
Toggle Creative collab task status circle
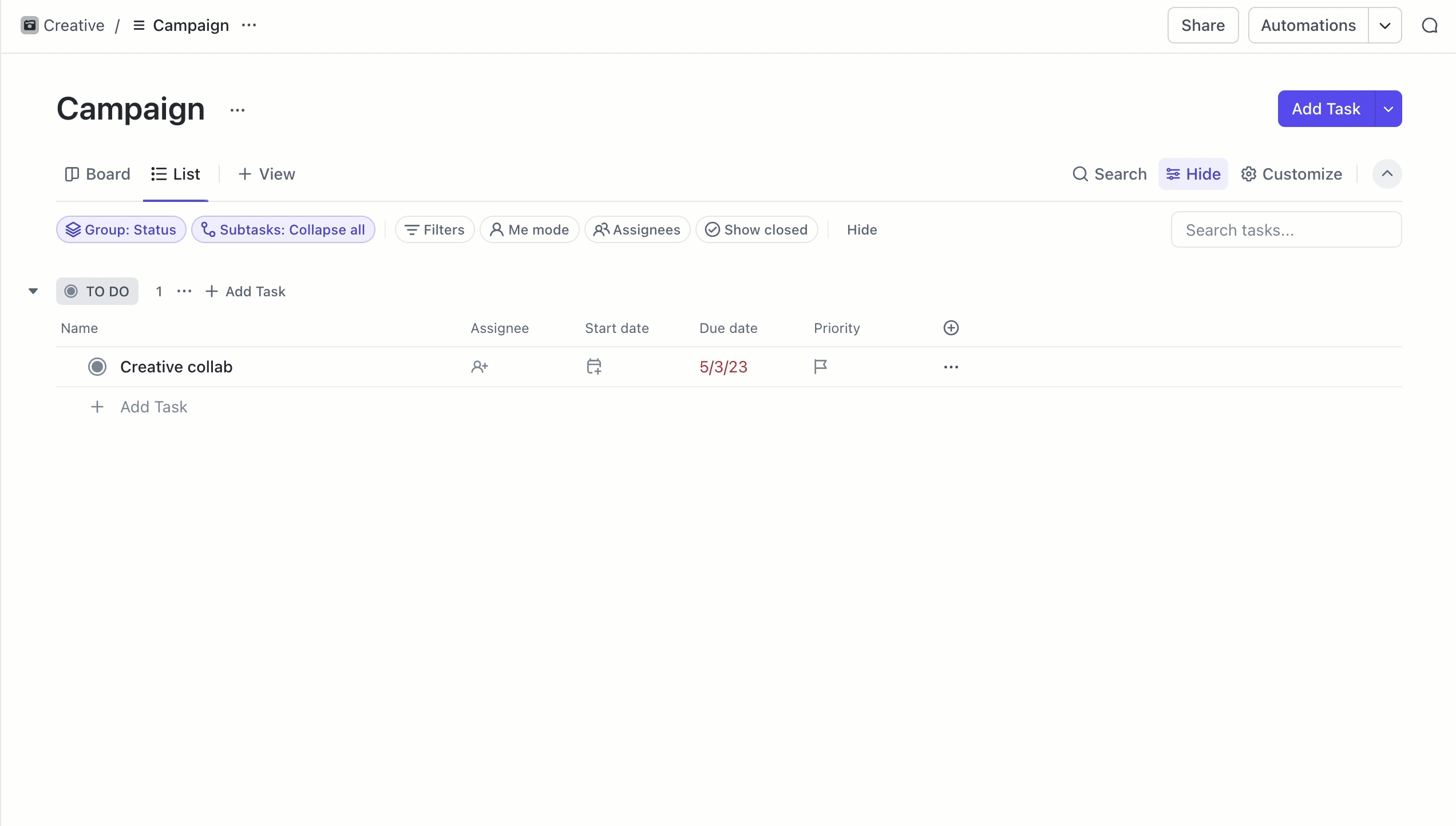(97, 367)
